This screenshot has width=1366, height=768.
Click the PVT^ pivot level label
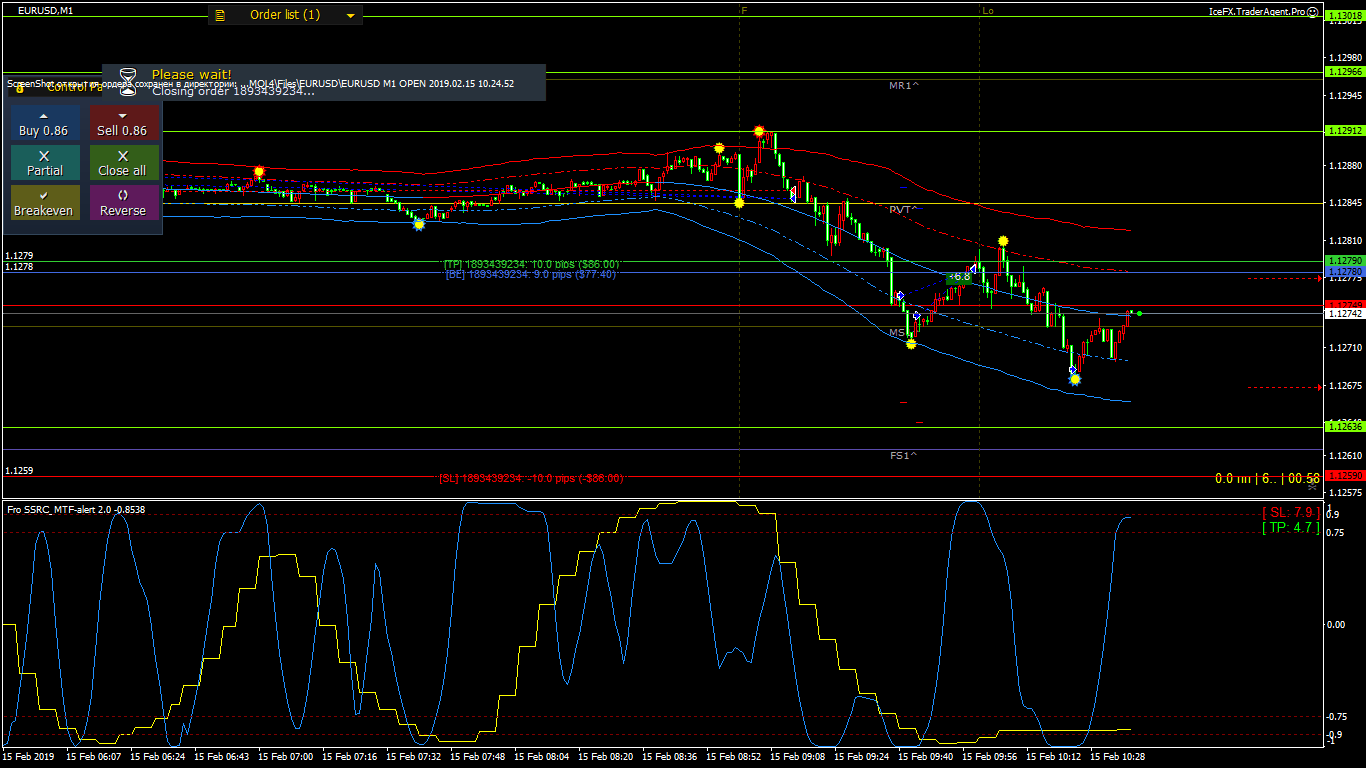tap(904, 210)
